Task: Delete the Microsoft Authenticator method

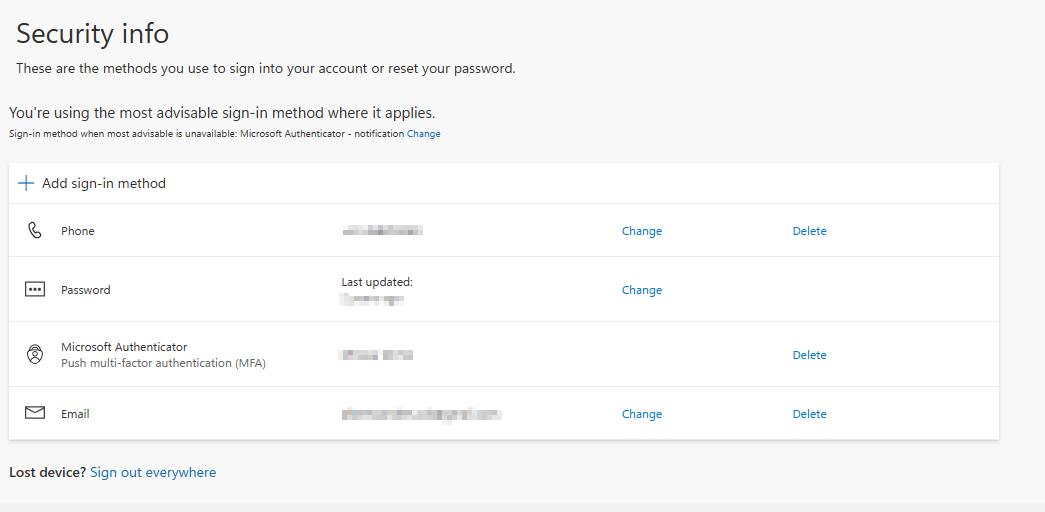Action: click(809, 355)
